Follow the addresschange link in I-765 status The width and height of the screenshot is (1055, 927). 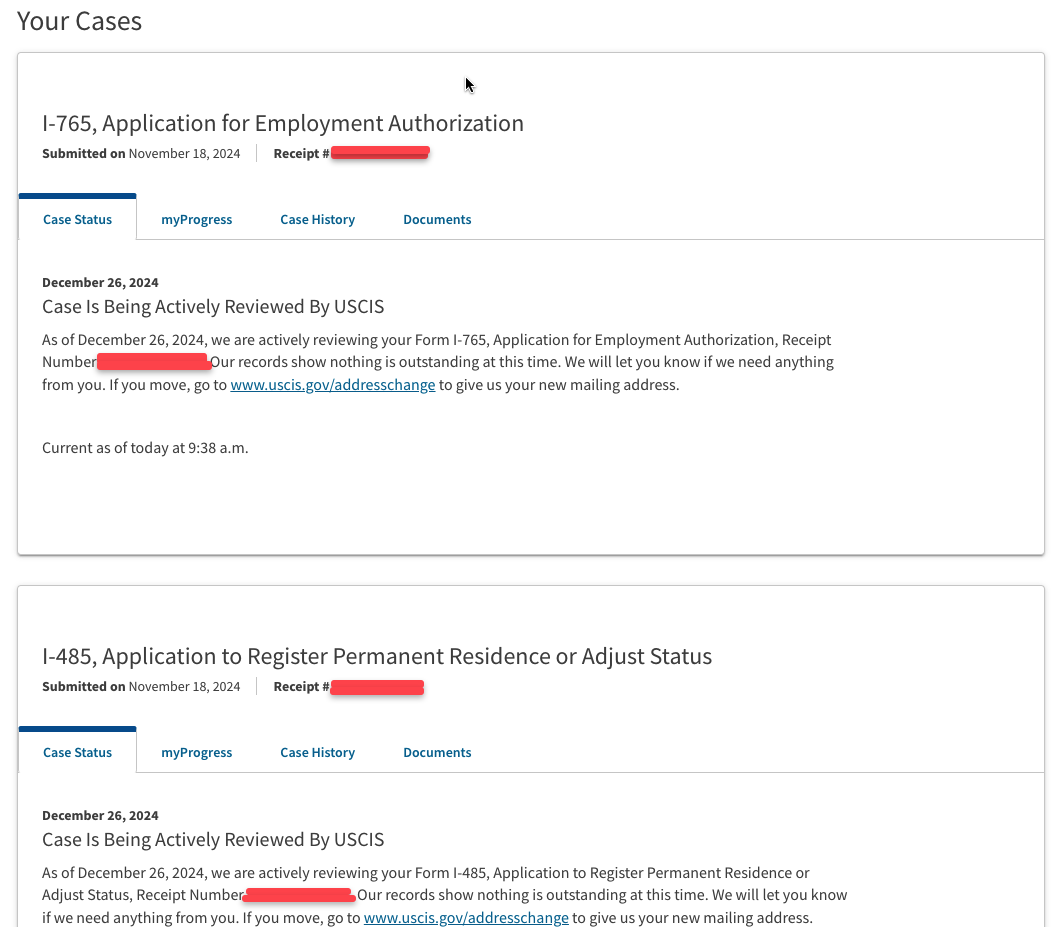tap(332, 385)
